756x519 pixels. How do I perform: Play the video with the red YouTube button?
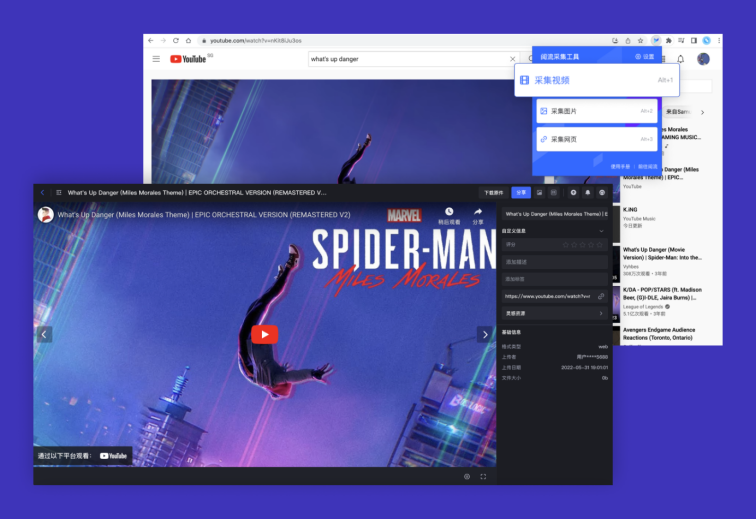[x=264, y=334]
